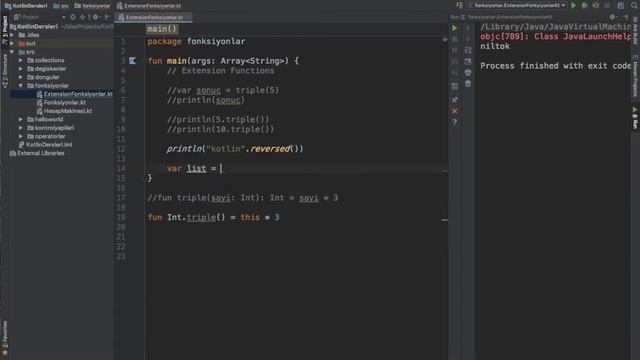640x360 pixels.
Task: Open help question mark in Run panel
Action: point(454,122)
